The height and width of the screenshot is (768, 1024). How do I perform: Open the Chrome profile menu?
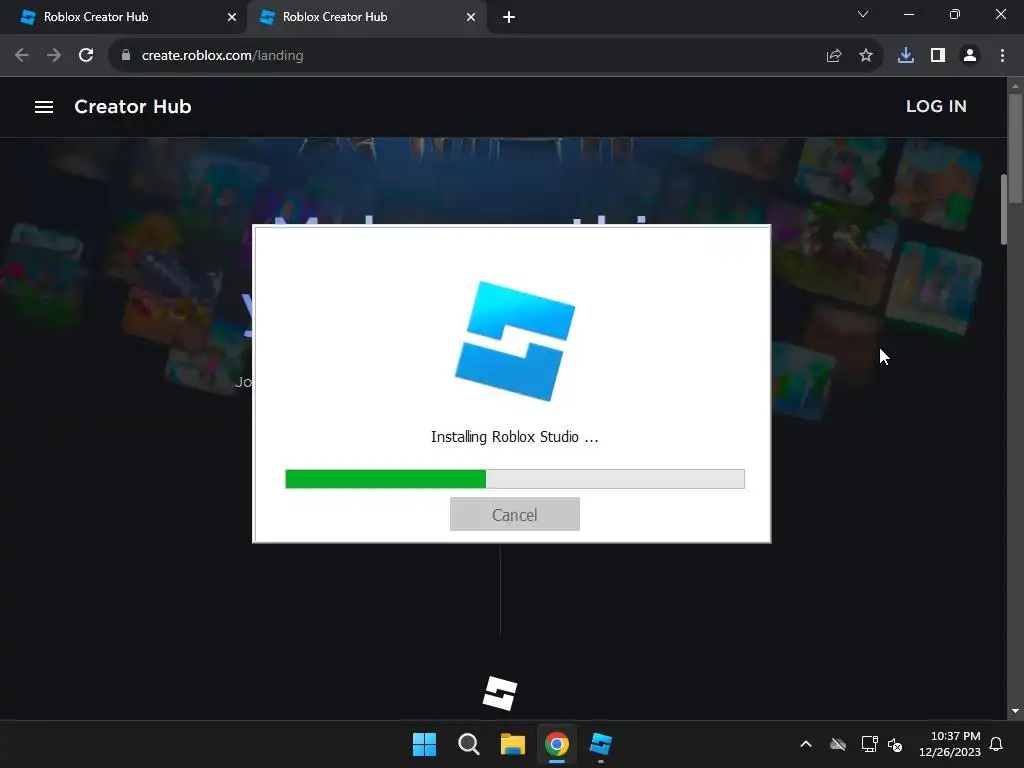click(970, 56)
